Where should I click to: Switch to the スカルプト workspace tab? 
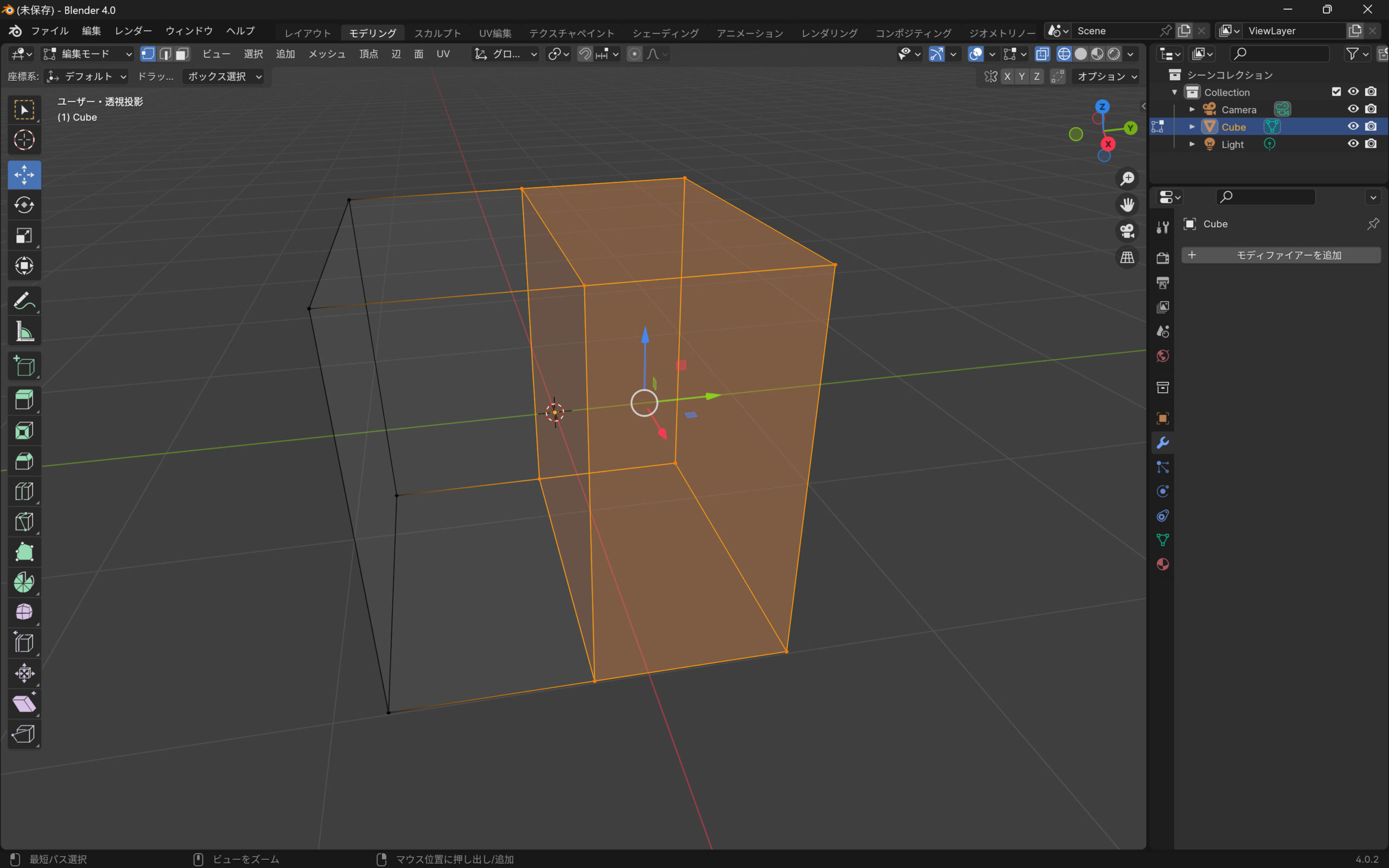(x=437, y=33)
